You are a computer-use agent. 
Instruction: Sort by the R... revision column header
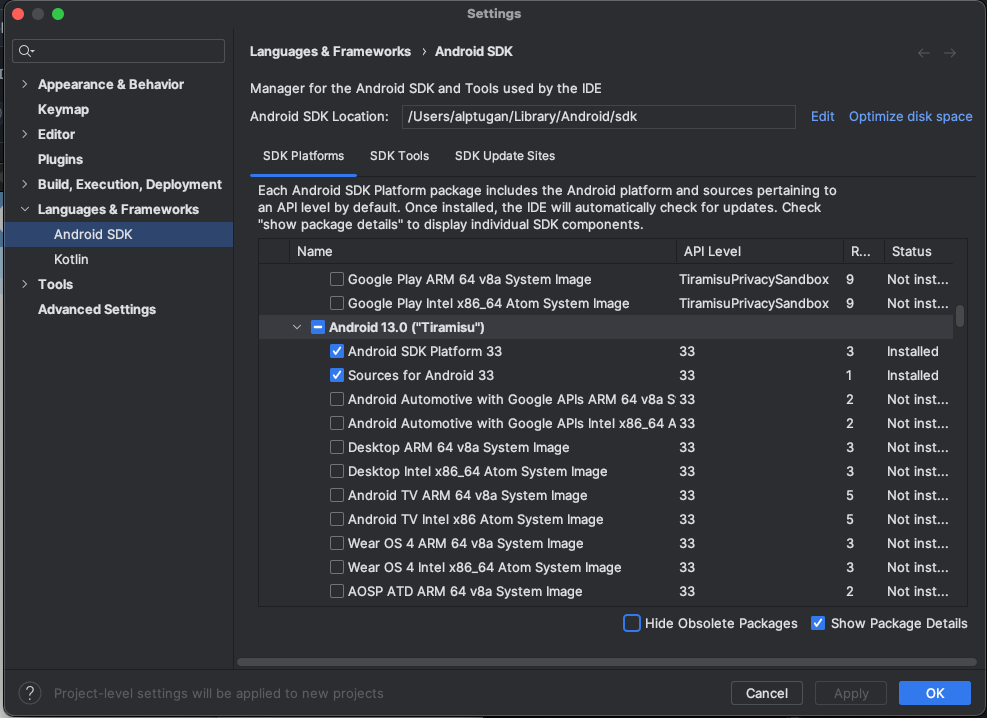864,251
